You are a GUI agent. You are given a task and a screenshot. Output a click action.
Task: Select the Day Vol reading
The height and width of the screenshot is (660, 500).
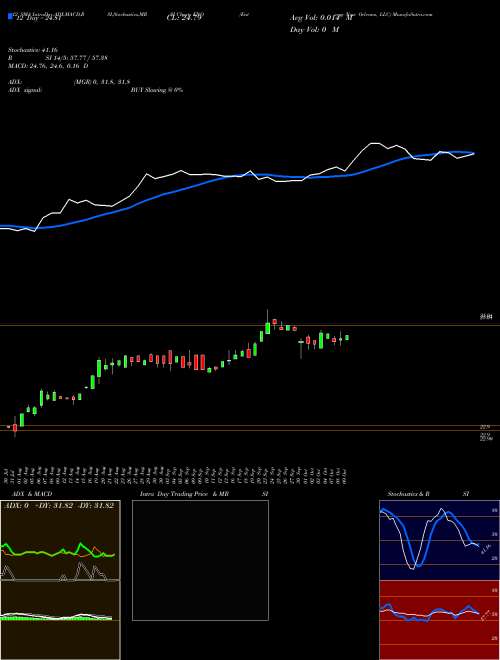tap(314, 29)
